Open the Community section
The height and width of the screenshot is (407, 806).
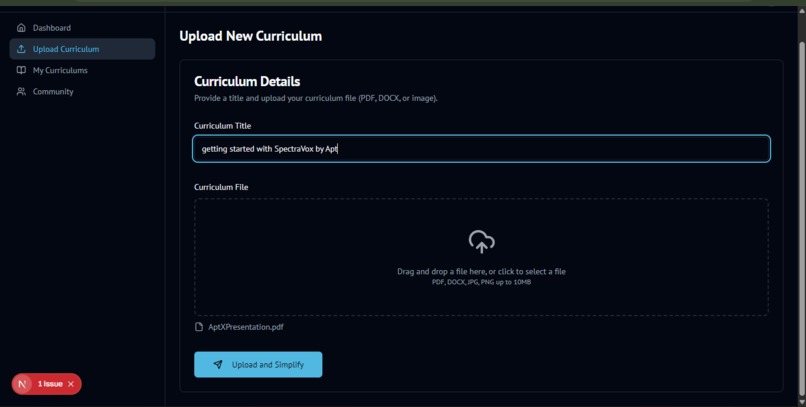click(82, 91)
